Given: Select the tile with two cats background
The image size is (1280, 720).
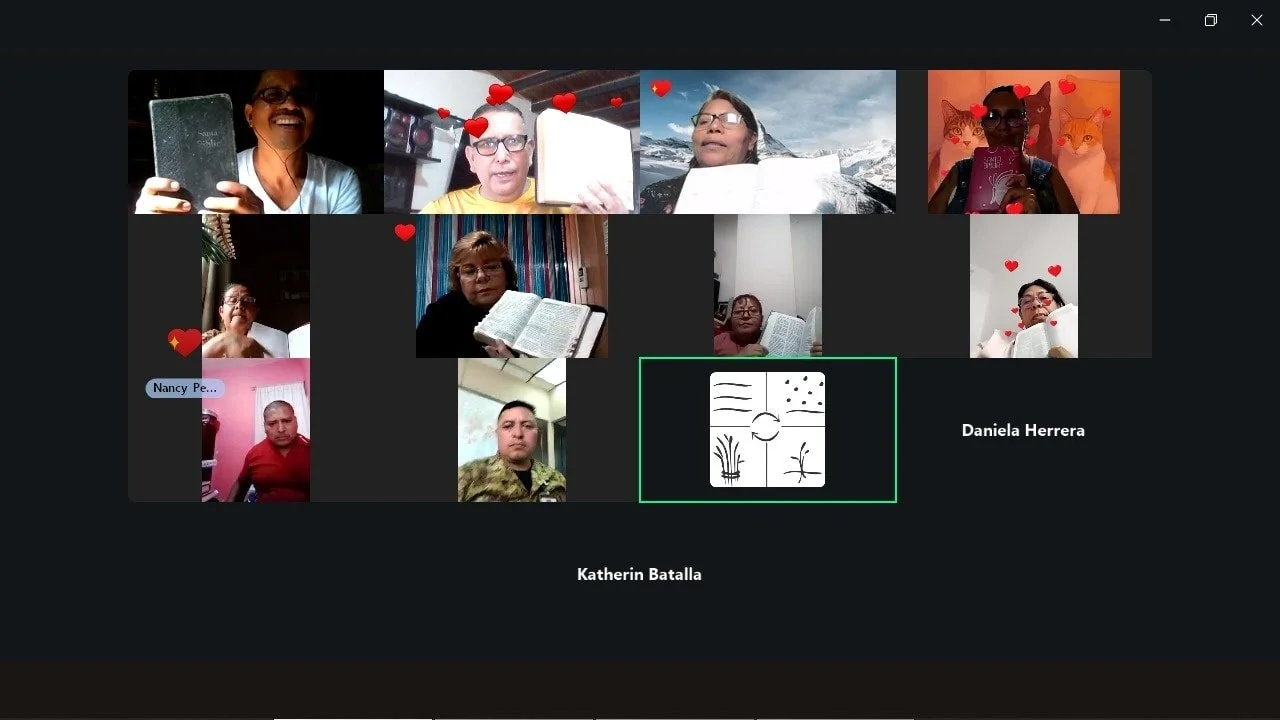Looking at the screenshot, I should [x=1024, y=142].
